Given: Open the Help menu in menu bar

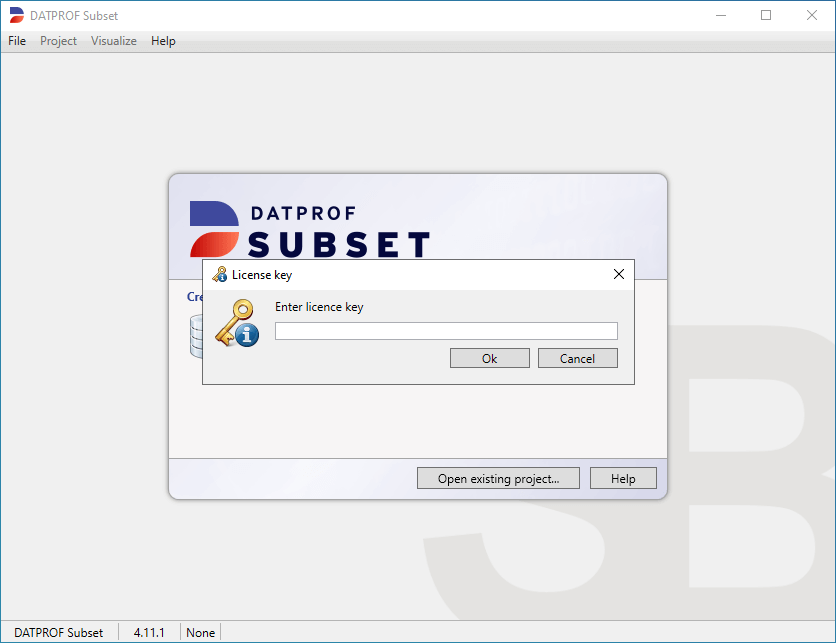Looking at the screenshot, I should click(x=163, y=41).
